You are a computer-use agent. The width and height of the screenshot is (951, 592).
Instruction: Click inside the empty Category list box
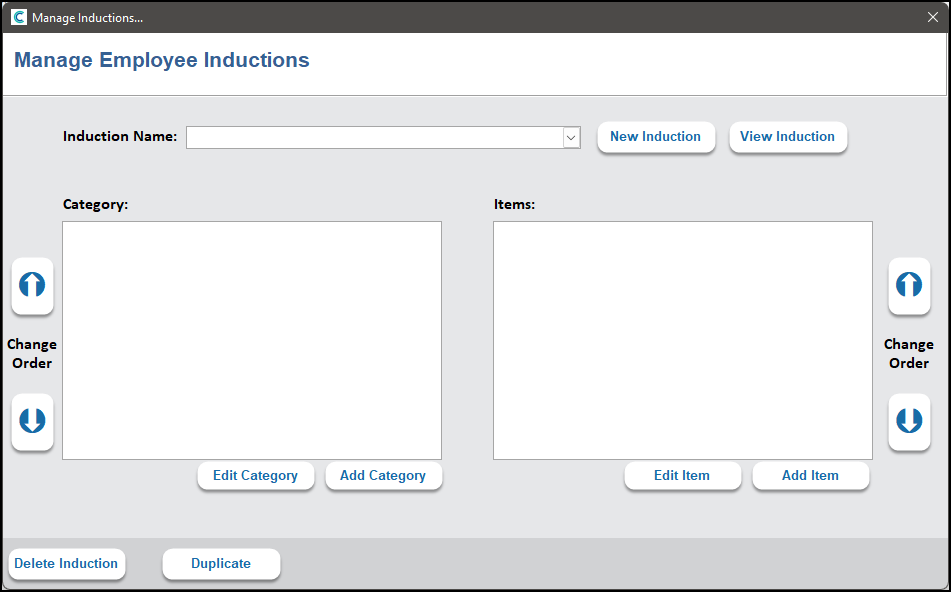pos(252,340)
